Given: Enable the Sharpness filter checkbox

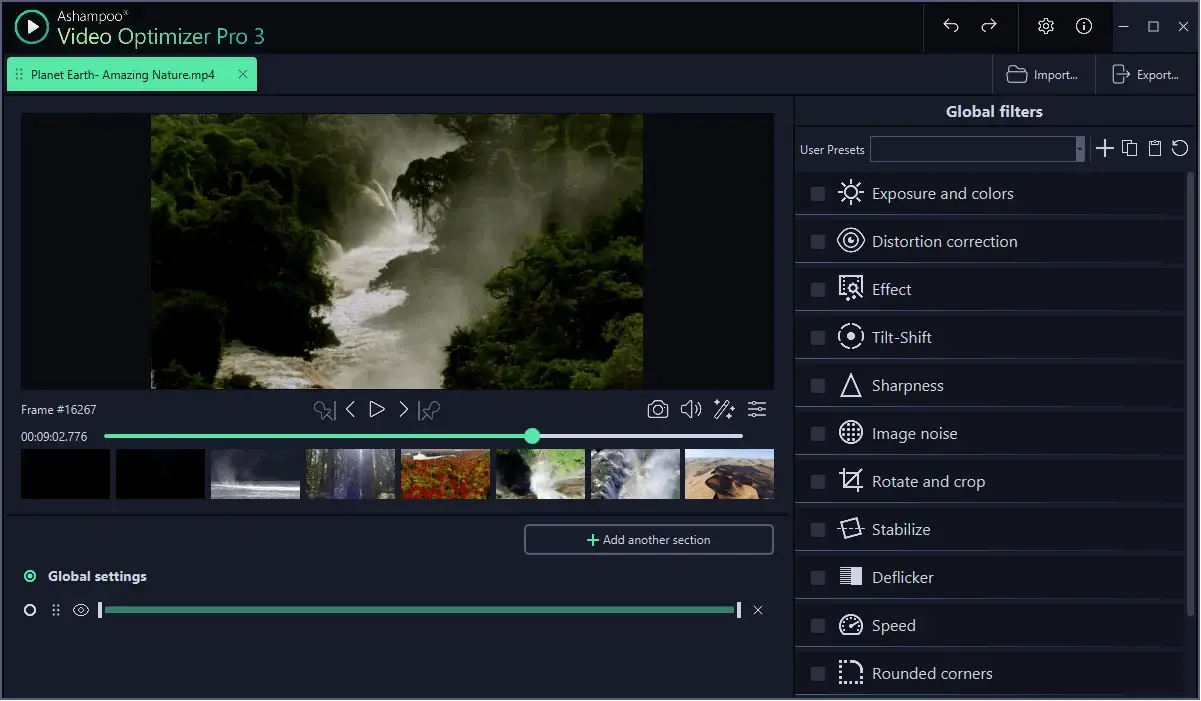Looking at the screenshot, I should [x=817, y=385].
